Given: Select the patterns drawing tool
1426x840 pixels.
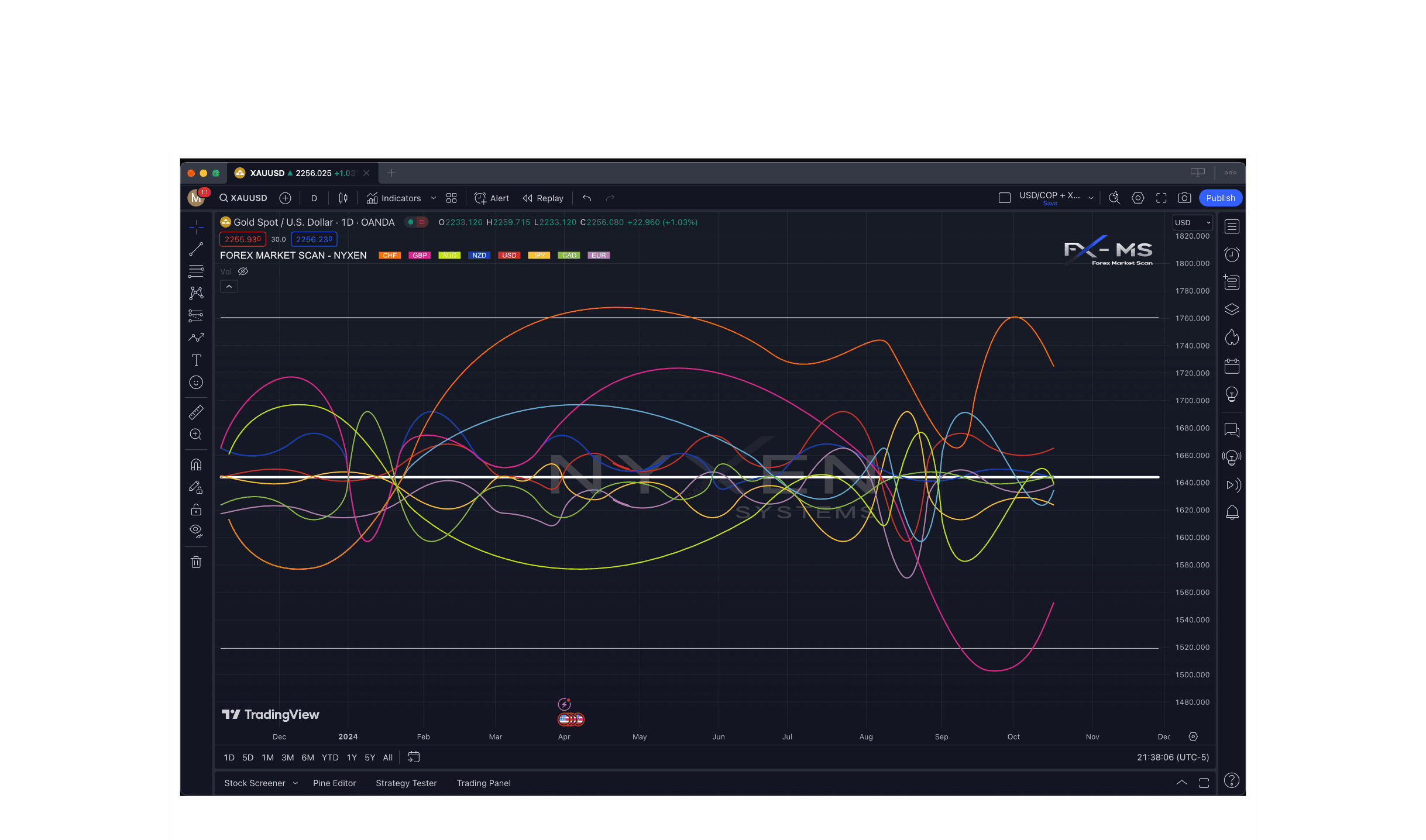Looking at the screenshot, I should click(x=196, y=293).
